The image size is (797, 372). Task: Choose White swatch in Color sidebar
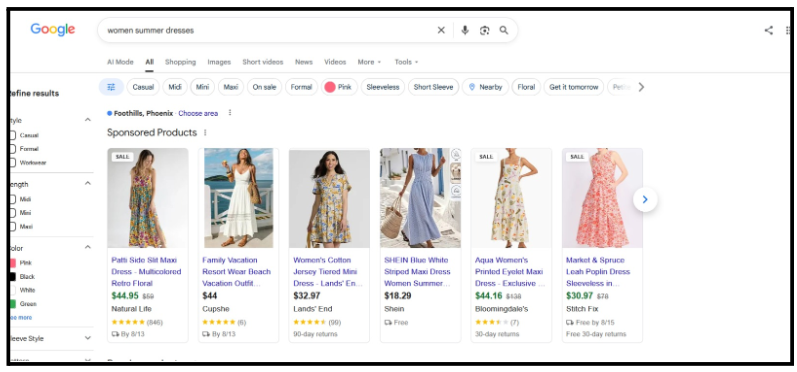[12, 290]
